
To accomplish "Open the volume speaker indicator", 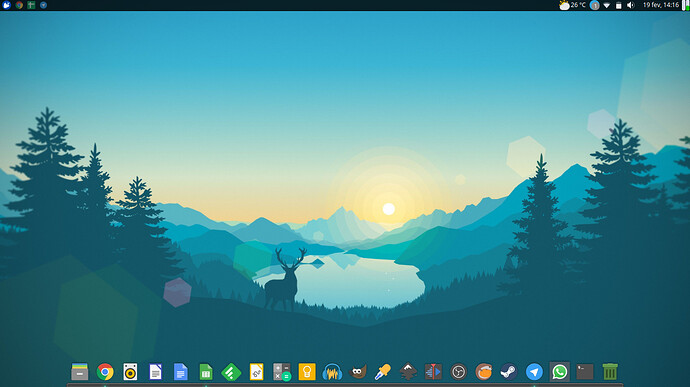I will click(x=631, y=5).
